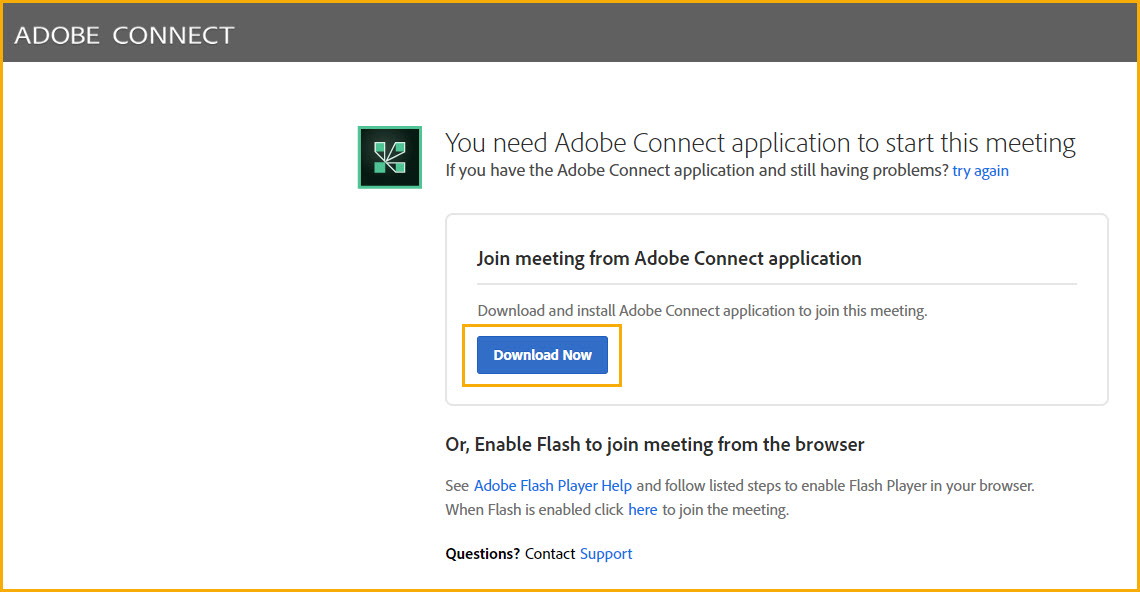
Task: Click the 'Or, Enable Flash to join meeting' heading
Action: point(654,444)
